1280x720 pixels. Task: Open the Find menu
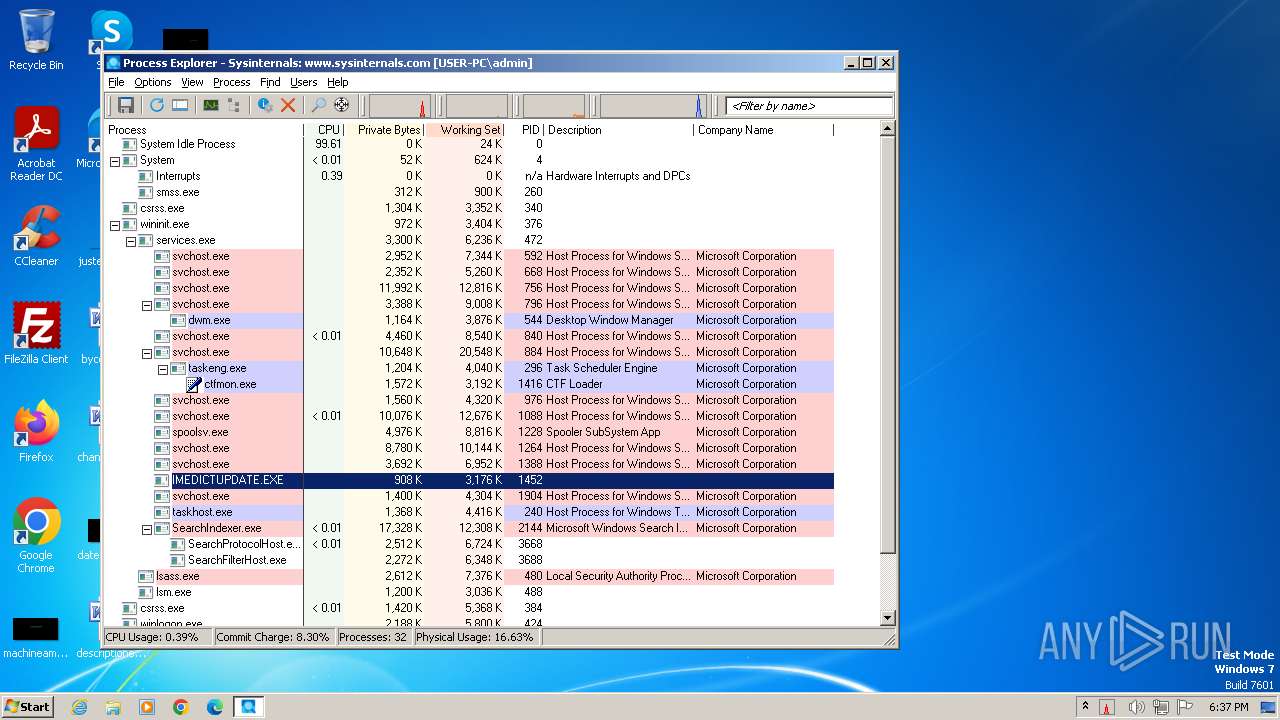pyautogui.click(x=270, y=82)
